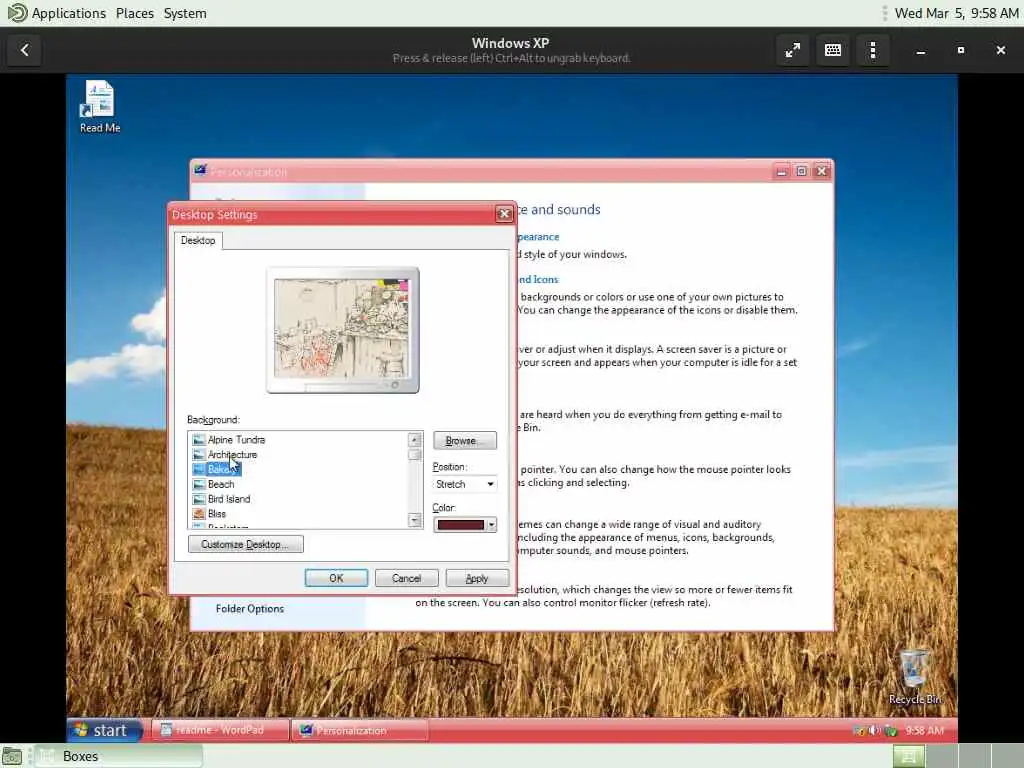Viewport: 1024px width, 768px height.
Task: Click the green tray icon beside the XP clock
Action: [891, 730]
